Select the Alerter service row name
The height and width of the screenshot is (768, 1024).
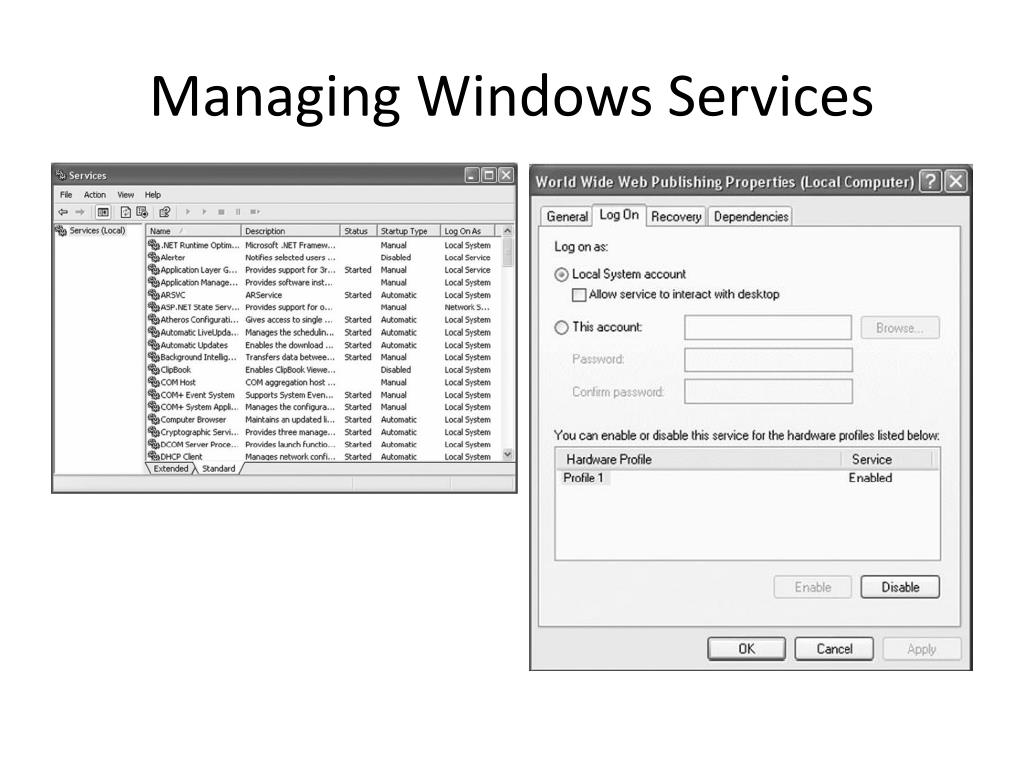173,257
